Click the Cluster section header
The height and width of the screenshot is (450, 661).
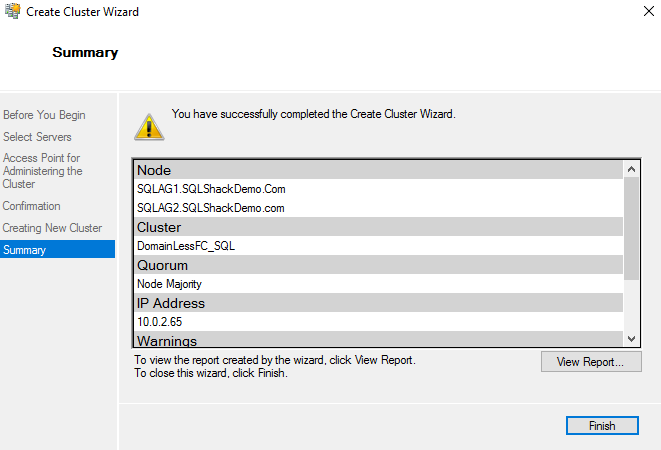pos(378,227)
